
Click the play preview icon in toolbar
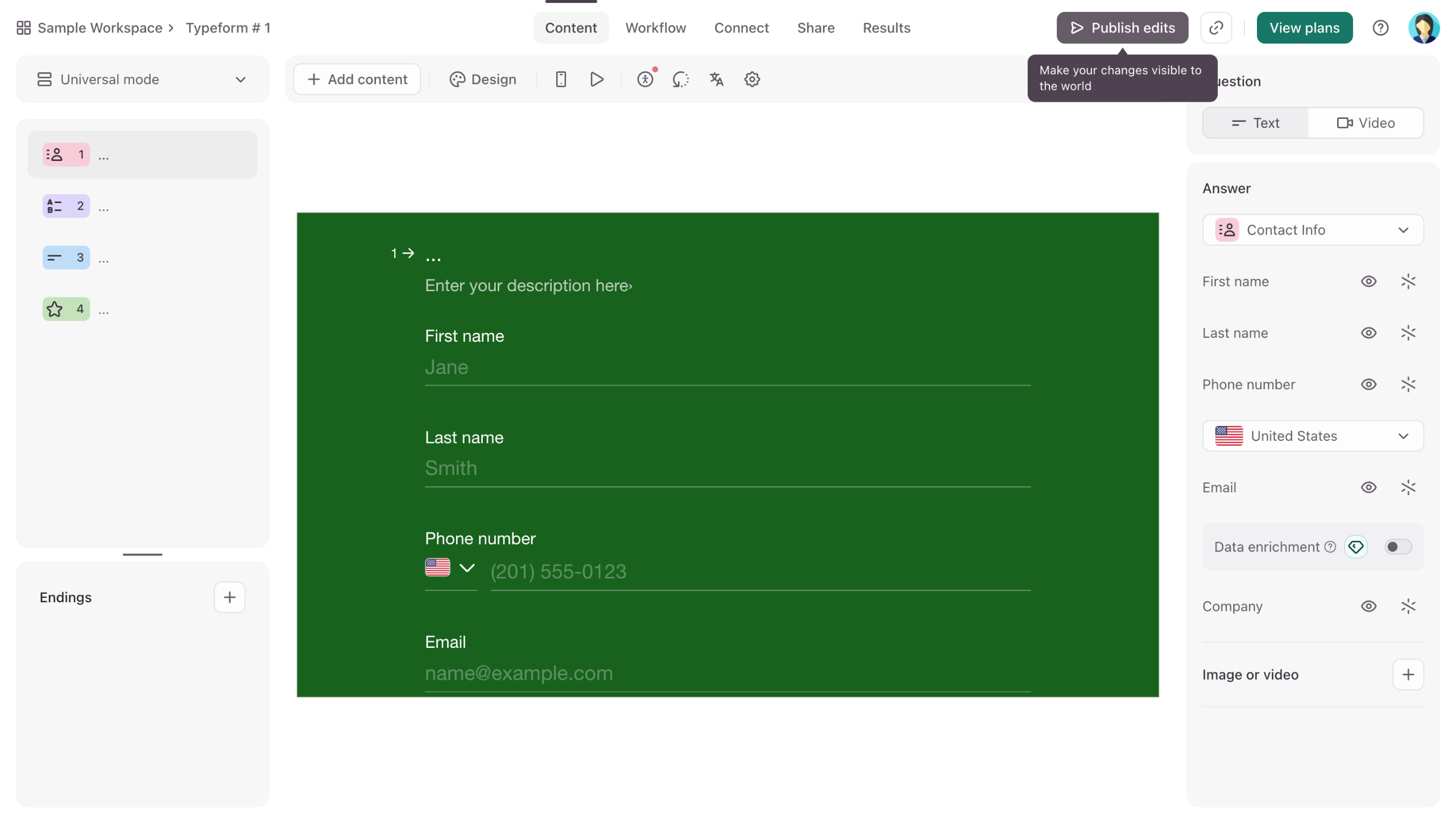[596, 79]
